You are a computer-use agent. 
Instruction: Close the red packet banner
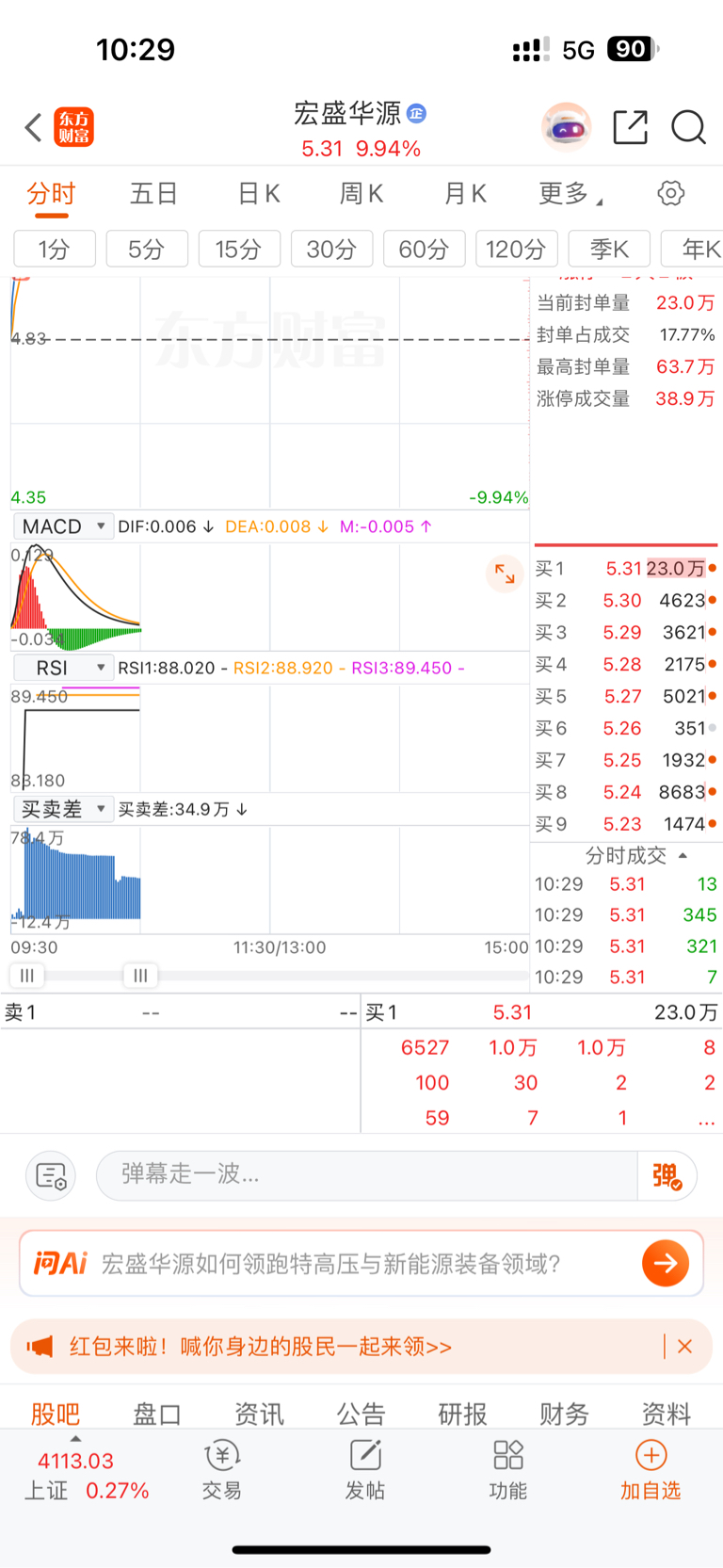click(684, 1347)
